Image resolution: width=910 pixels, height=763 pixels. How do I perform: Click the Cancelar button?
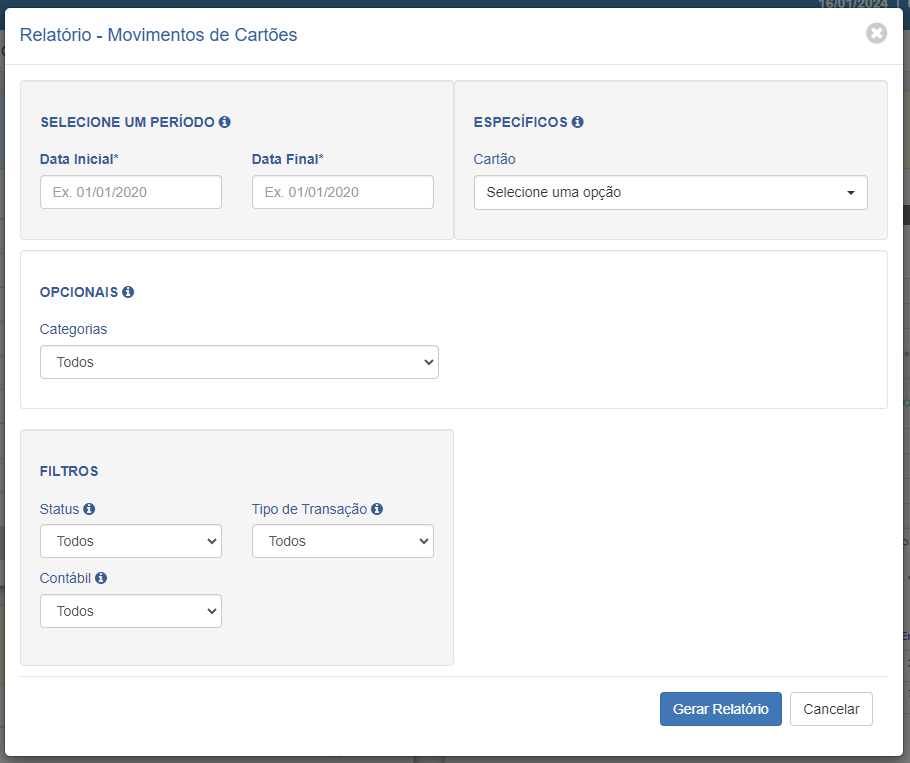pyautogui.click(x=831, y=709)
